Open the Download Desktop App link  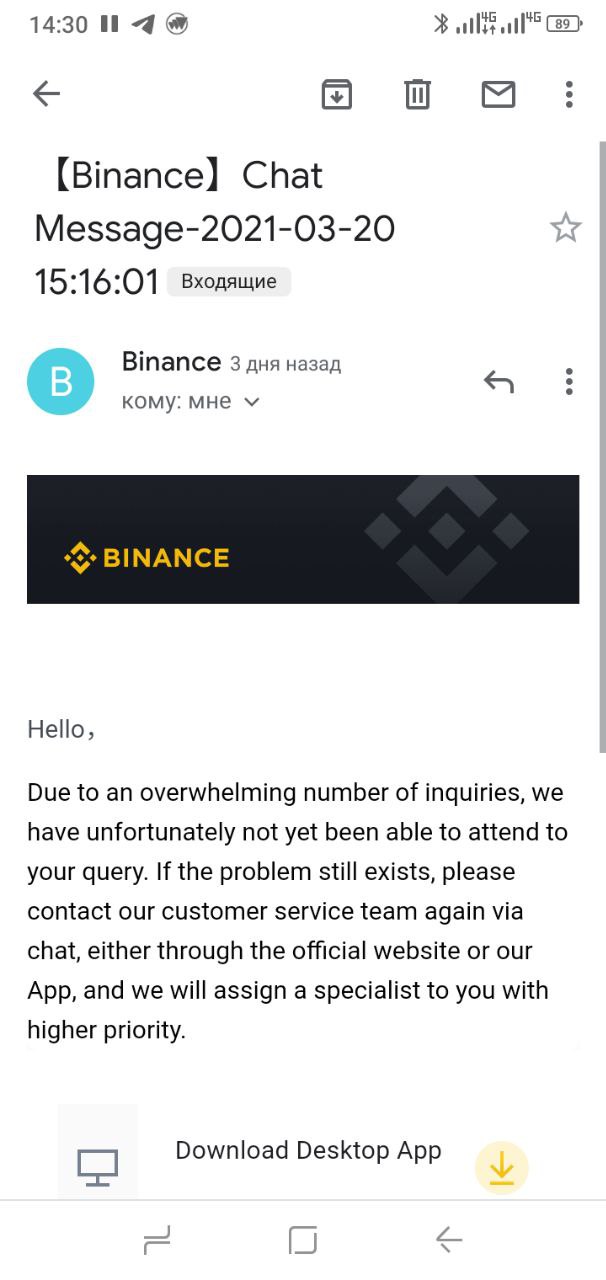[308, 1150]
